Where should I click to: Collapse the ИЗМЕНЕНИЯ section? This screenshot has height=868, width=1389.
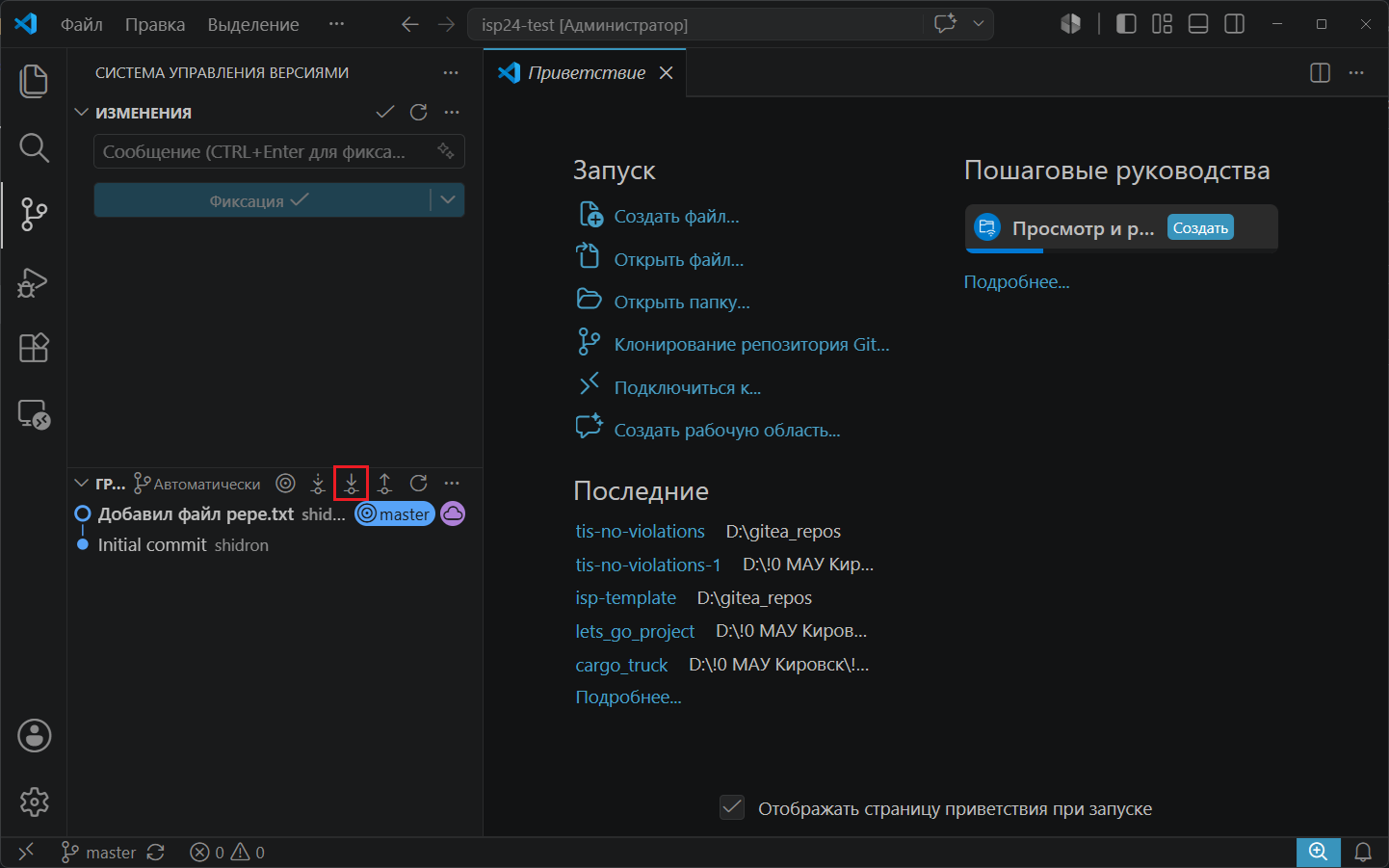pyautogui.click(x=82, y=113)
